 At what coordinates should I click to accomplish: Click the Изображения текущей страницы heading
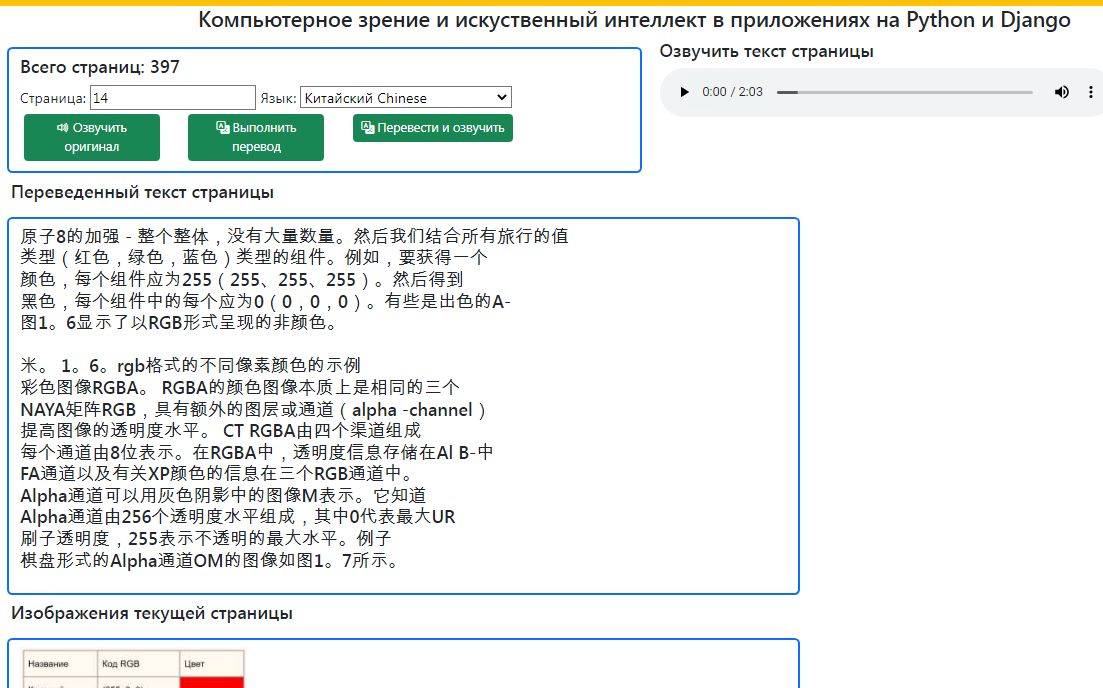(x=152, y=613)
